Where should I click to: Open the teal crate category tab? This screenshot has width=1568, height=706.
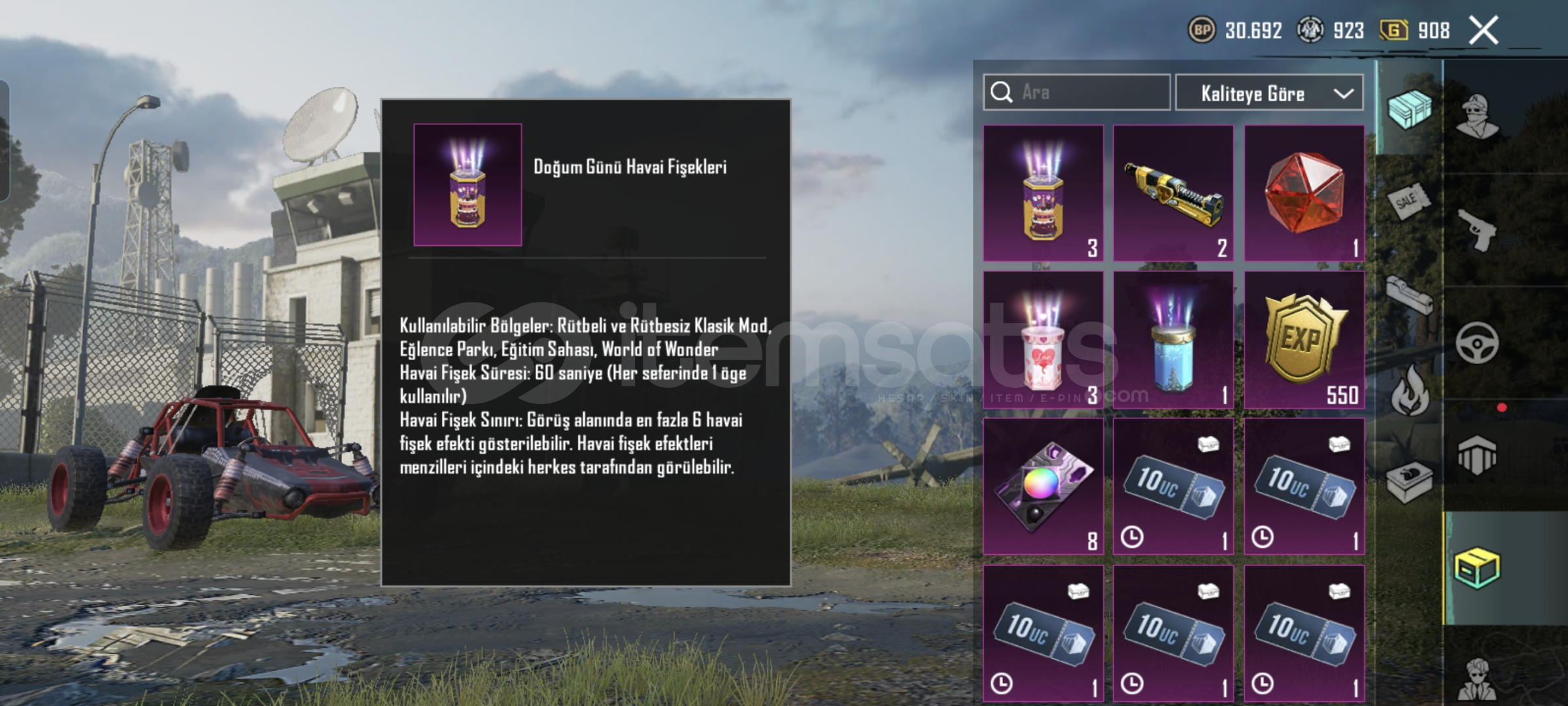pos(1409,109)
